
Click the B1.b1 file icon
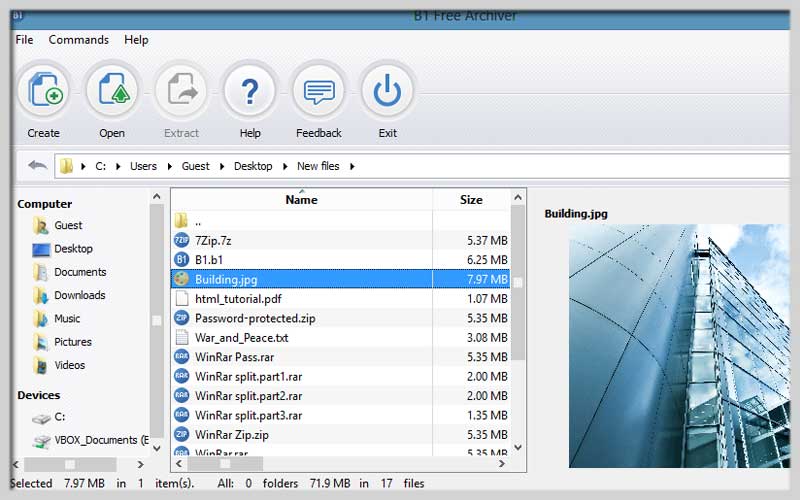(182, 259)
